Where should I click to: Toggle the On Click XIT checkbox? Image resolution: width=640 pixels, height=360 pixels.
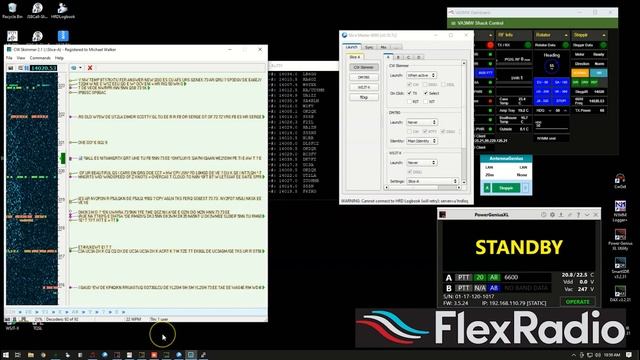426,101
